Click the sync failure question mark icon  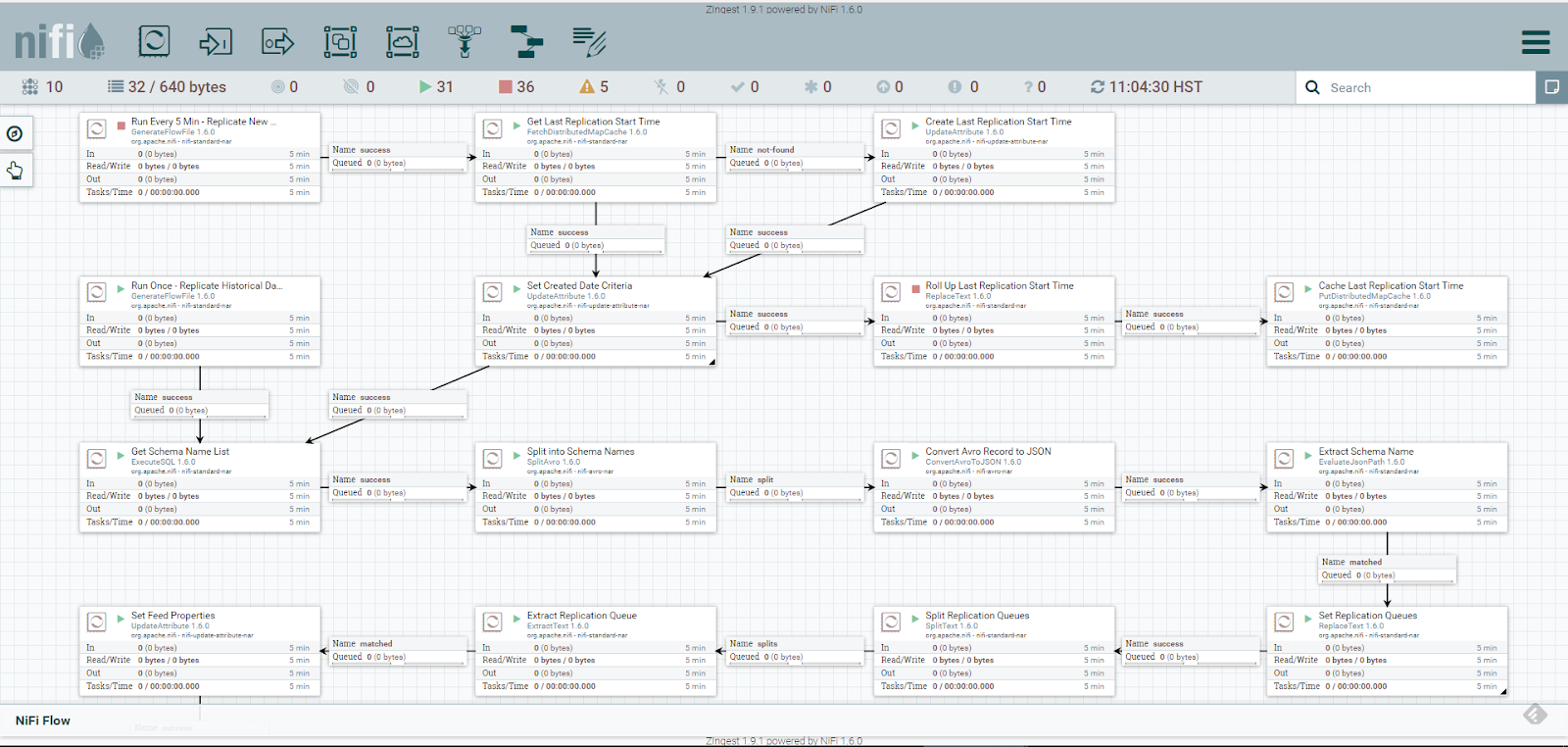1028,87
